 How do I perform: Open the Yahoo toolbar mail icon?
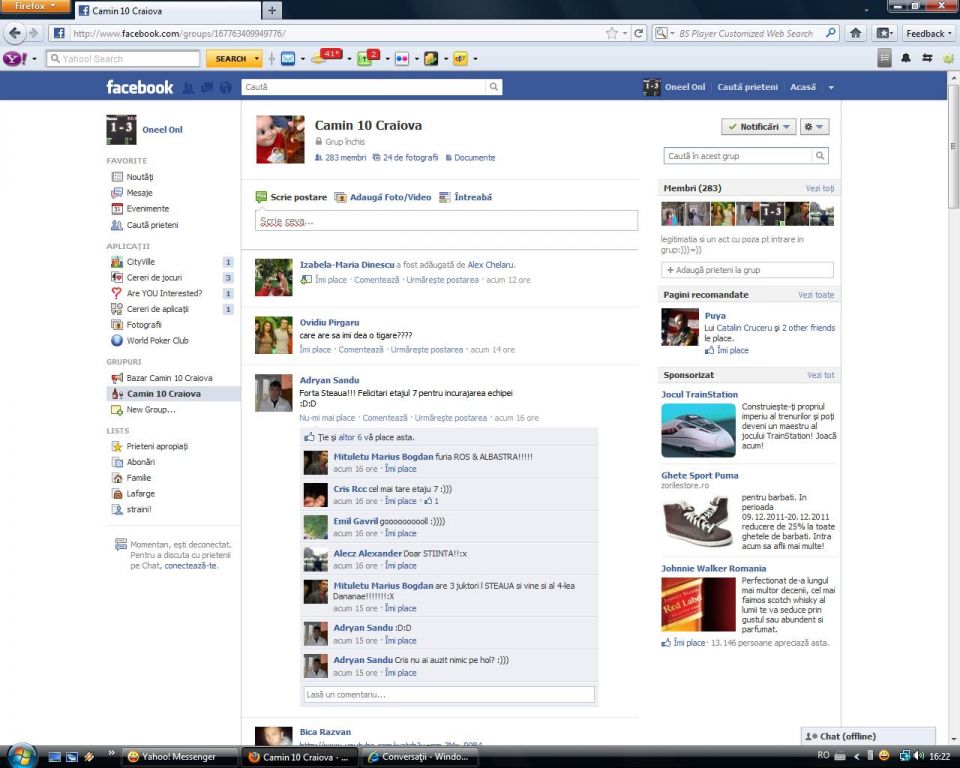[288, 59]
